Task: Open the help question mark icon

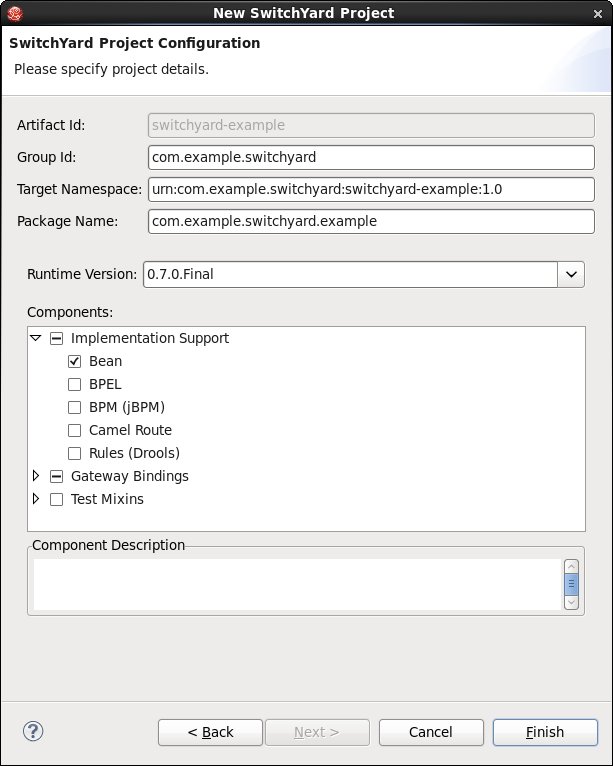Action: (x=33, y=731)
